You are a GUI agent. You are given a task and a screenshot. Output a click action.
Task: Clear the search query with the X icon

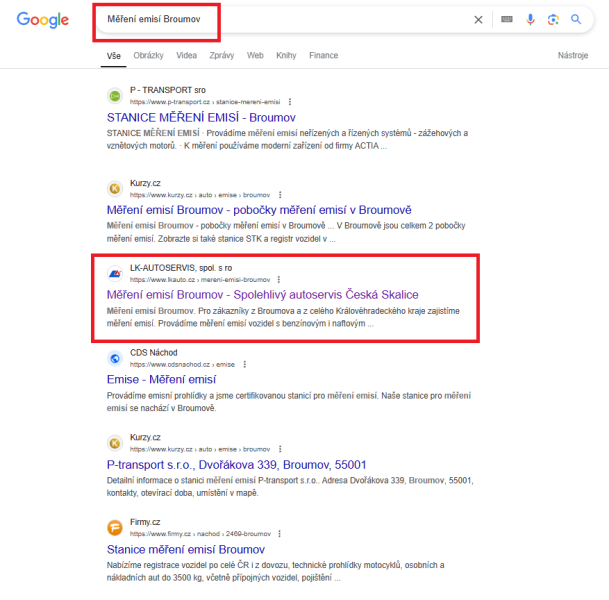(x=478, y=19)
